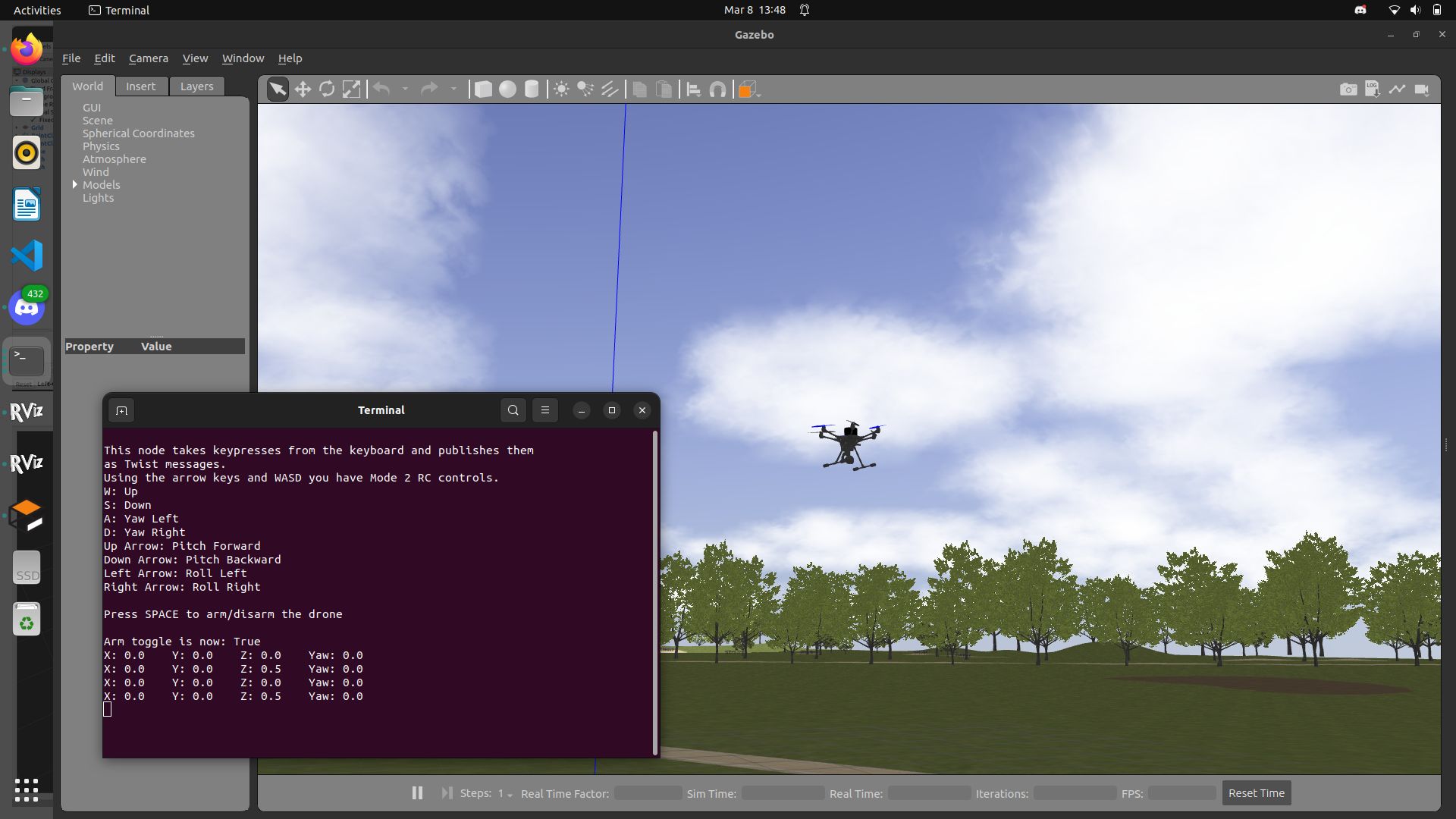Insert a cylinder shape
The width and height of the screenshot is (1456, 819).
(532, 89)
